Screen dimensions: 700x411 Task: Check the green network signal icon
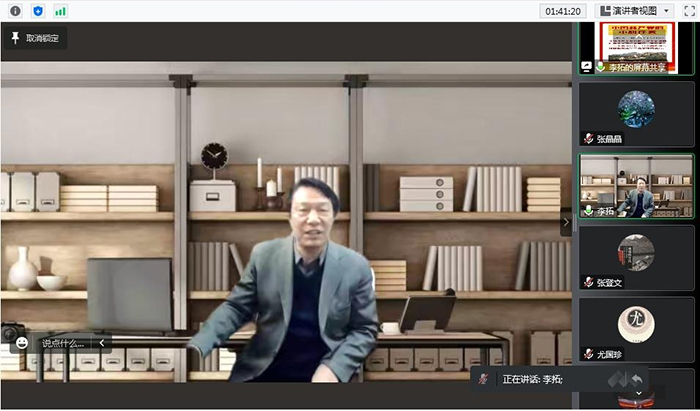[61, 11]
